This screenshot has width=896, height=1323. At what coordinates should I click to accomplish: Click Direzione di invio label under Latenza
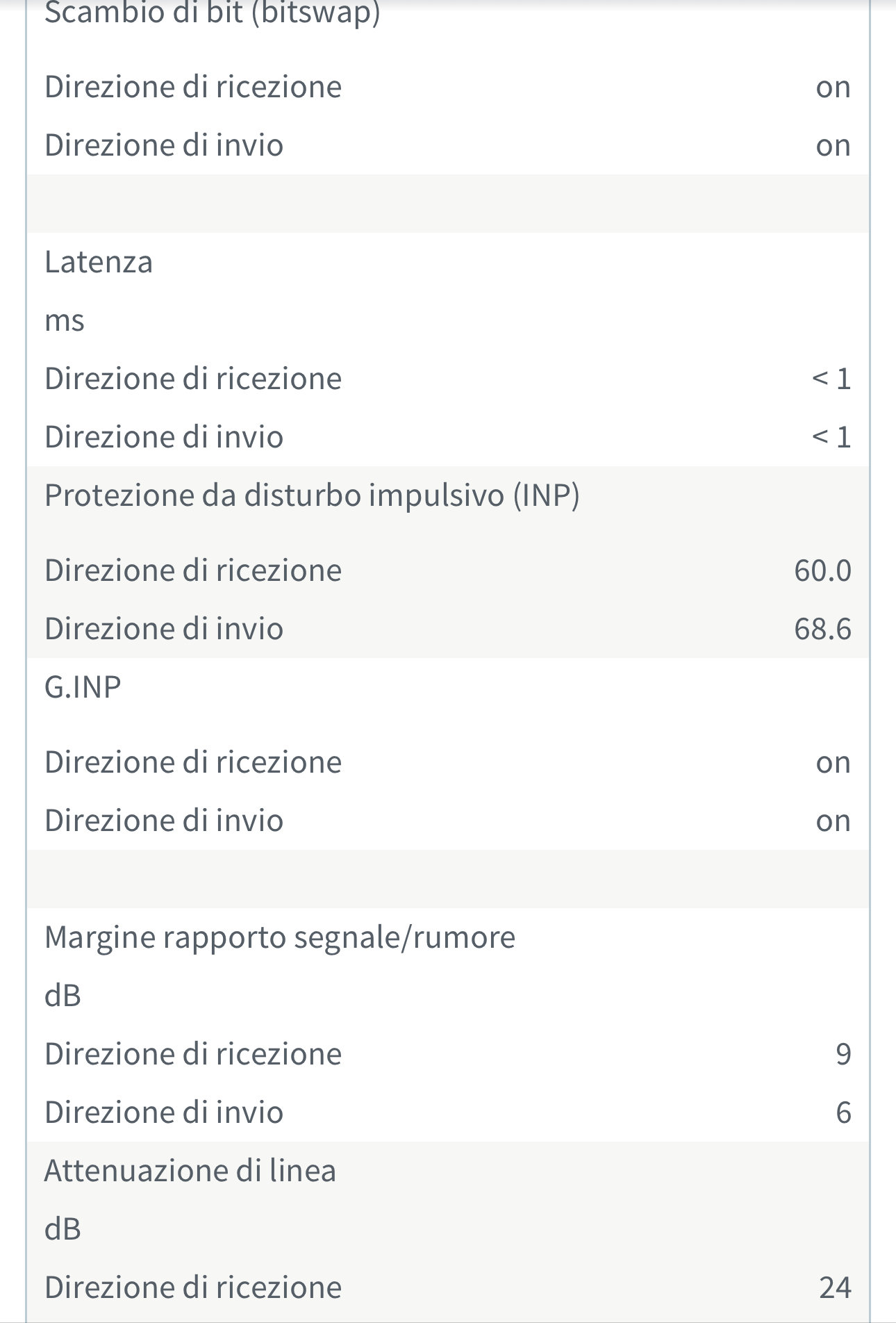point(164,438)
